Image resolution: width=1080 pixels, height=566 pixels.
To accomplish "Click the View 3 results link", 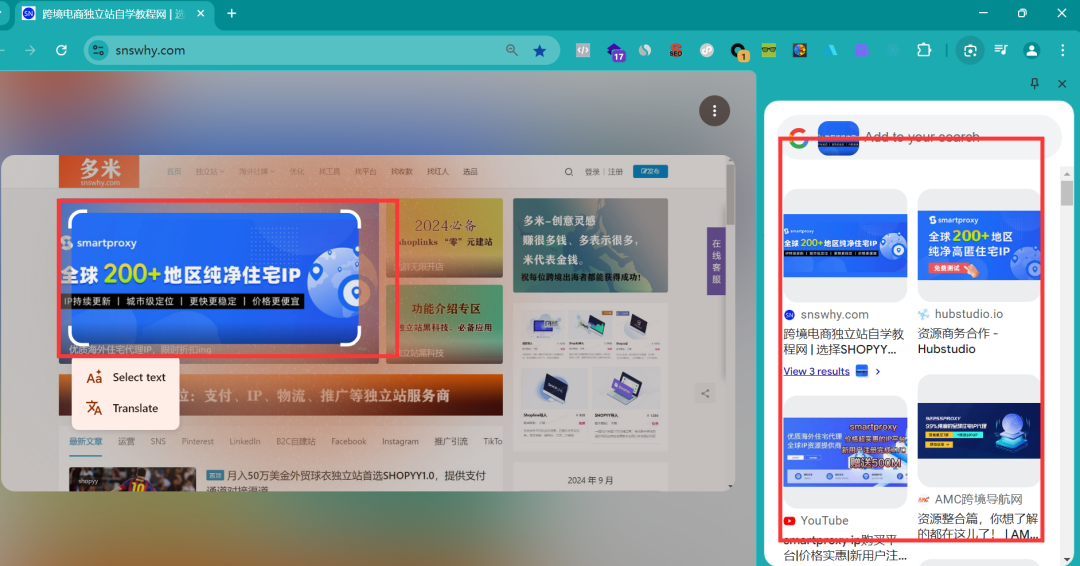I will coord(816,371).
